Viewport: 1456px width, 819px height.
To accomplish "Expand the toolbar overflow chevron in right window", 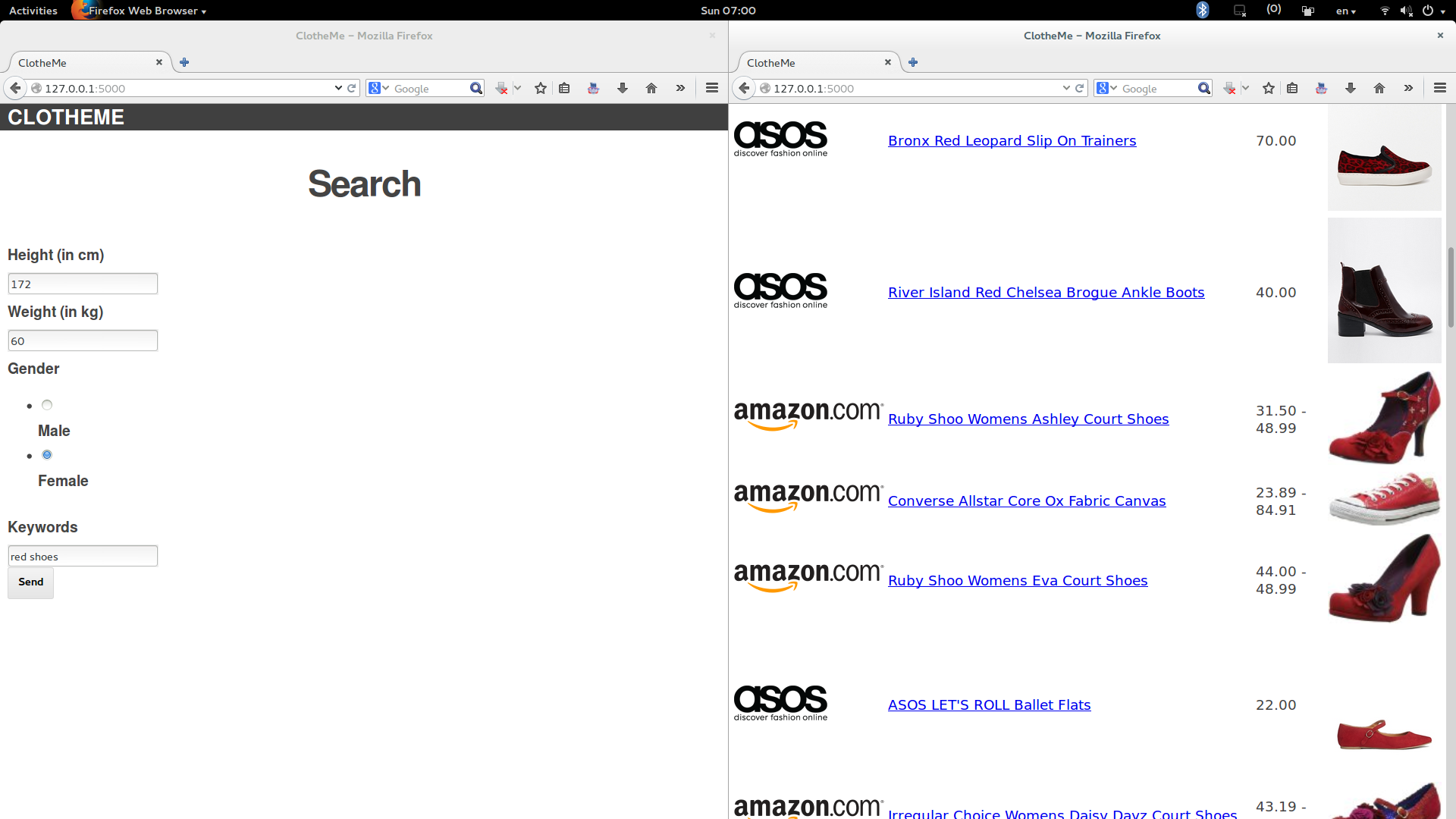I will (1408, 89).
